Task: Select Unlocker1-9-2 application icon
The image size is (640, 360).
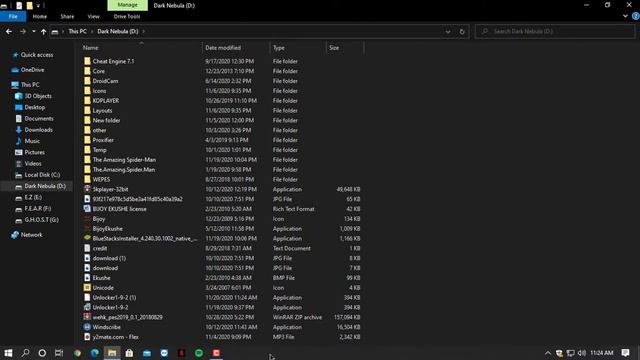Action: click(87, 307)
